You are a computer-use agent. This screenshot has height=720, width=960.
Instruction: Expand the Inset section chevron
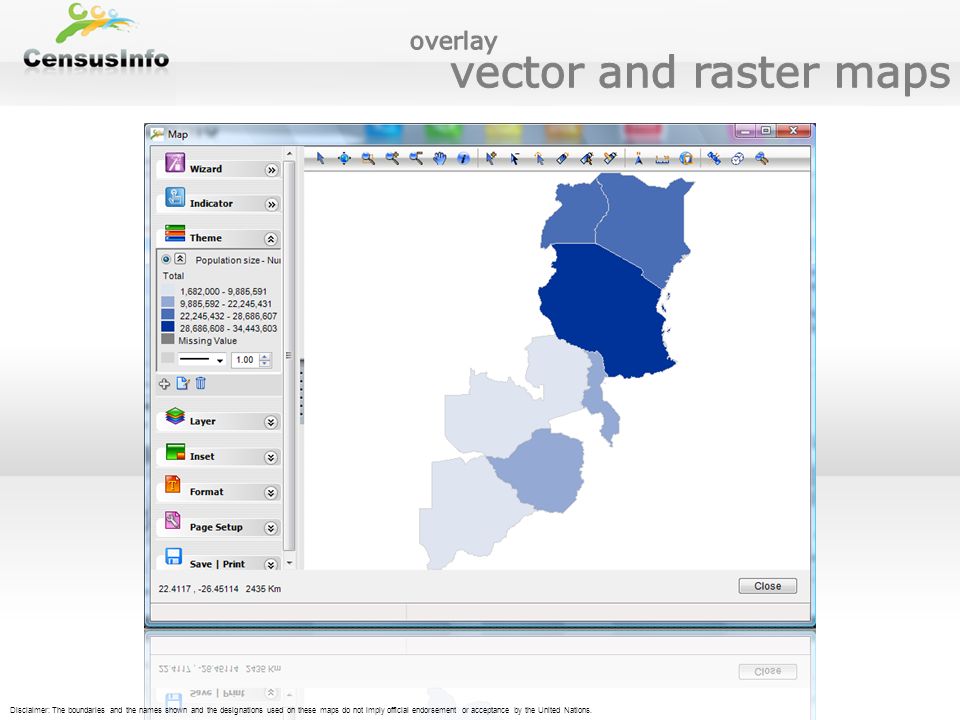271,458
